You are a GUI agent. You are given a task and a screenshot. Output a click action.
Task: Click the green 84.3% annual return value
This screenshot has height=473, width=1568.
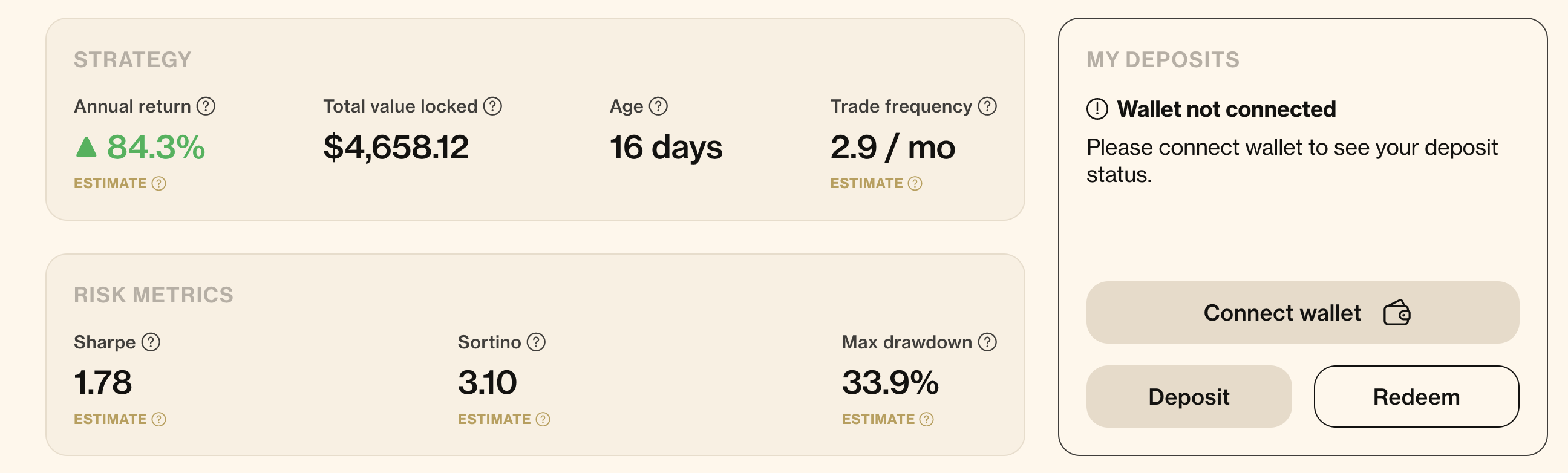(x=156, y=148)
